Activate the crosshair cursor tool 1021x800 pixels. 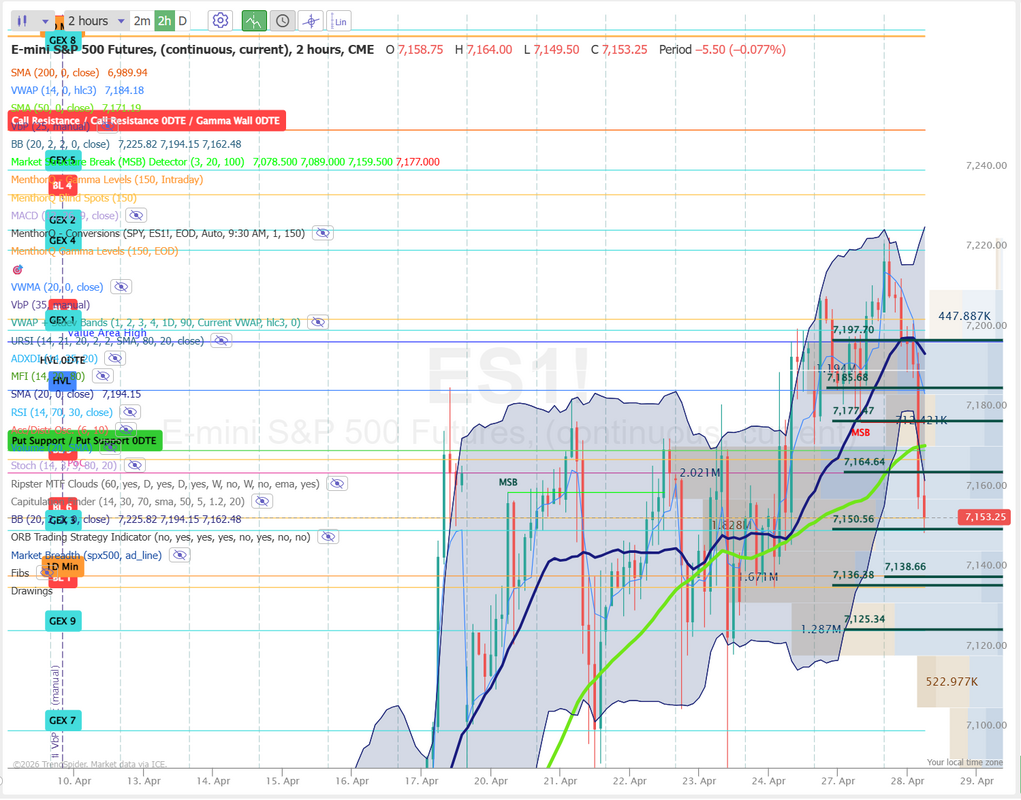(x=311, y=21)
